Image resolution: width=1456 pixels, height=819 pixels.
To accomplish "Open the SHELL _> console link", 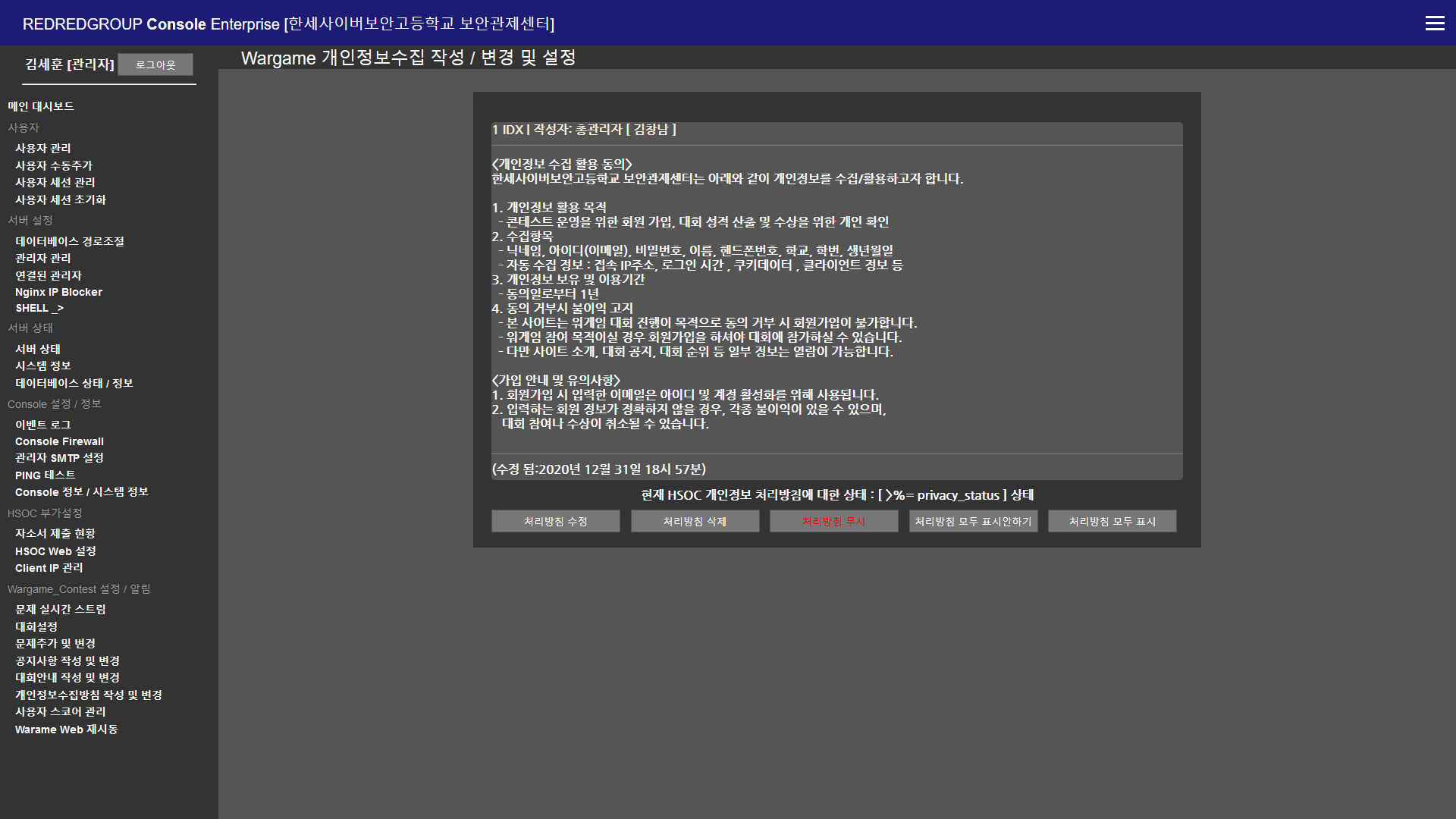I will pos(39,309).
